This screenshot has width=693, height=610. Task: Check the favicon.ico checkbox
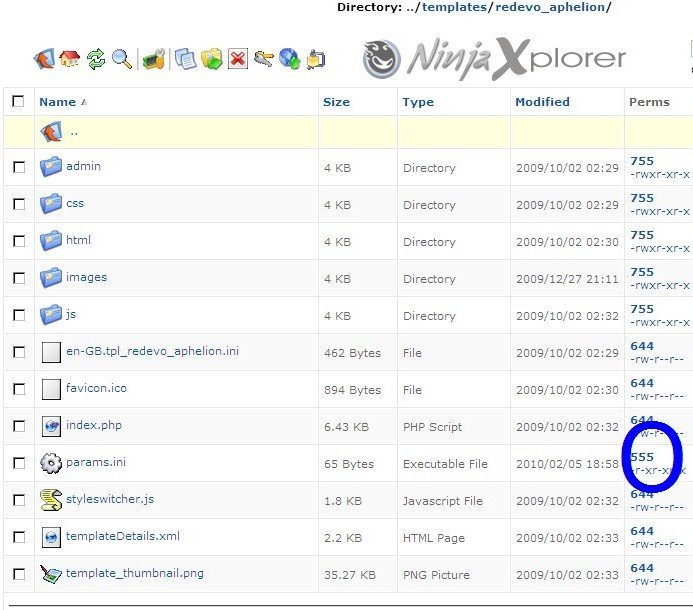coord(19,389)
